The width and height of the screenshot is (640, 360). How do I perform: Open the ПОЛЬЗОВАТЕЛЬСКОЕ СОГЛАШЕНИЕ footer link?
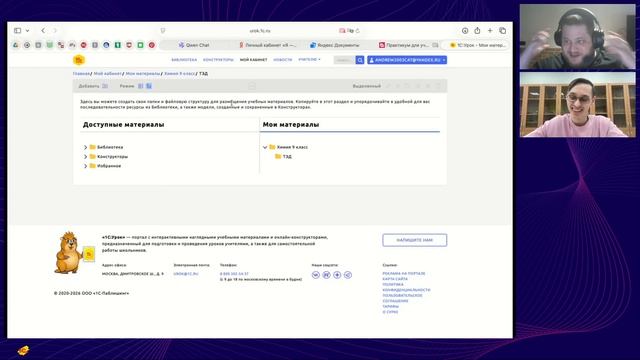402,298
